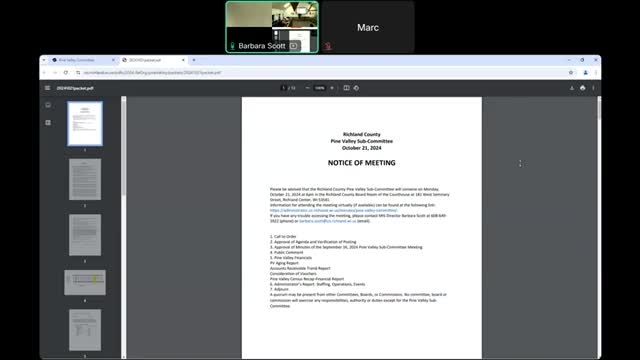The width and height of the screenshot is (640, 360).
Task: Show page thumbnails view in sidebar
Action: (48, 105)
